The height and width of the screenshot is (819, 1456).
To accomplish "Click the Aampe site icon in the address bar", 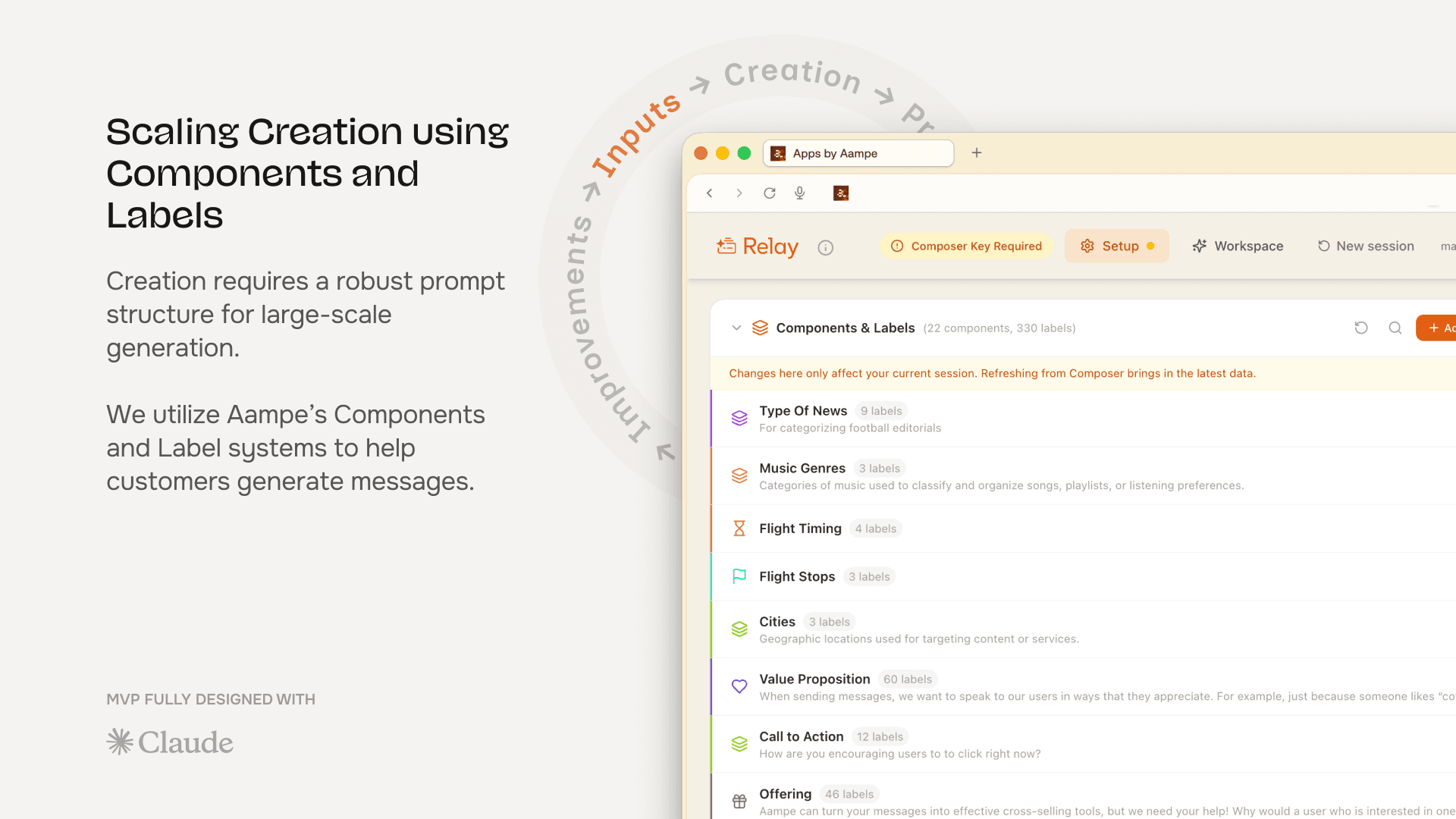I will tap(841, 193).
